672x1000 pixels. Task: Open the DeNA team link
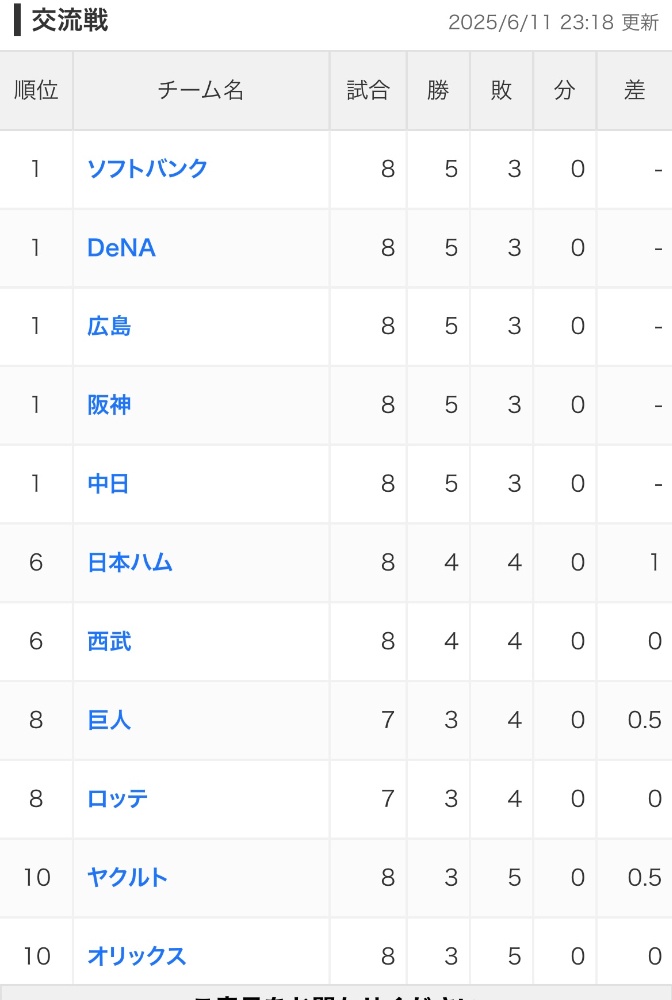(121, 247)
